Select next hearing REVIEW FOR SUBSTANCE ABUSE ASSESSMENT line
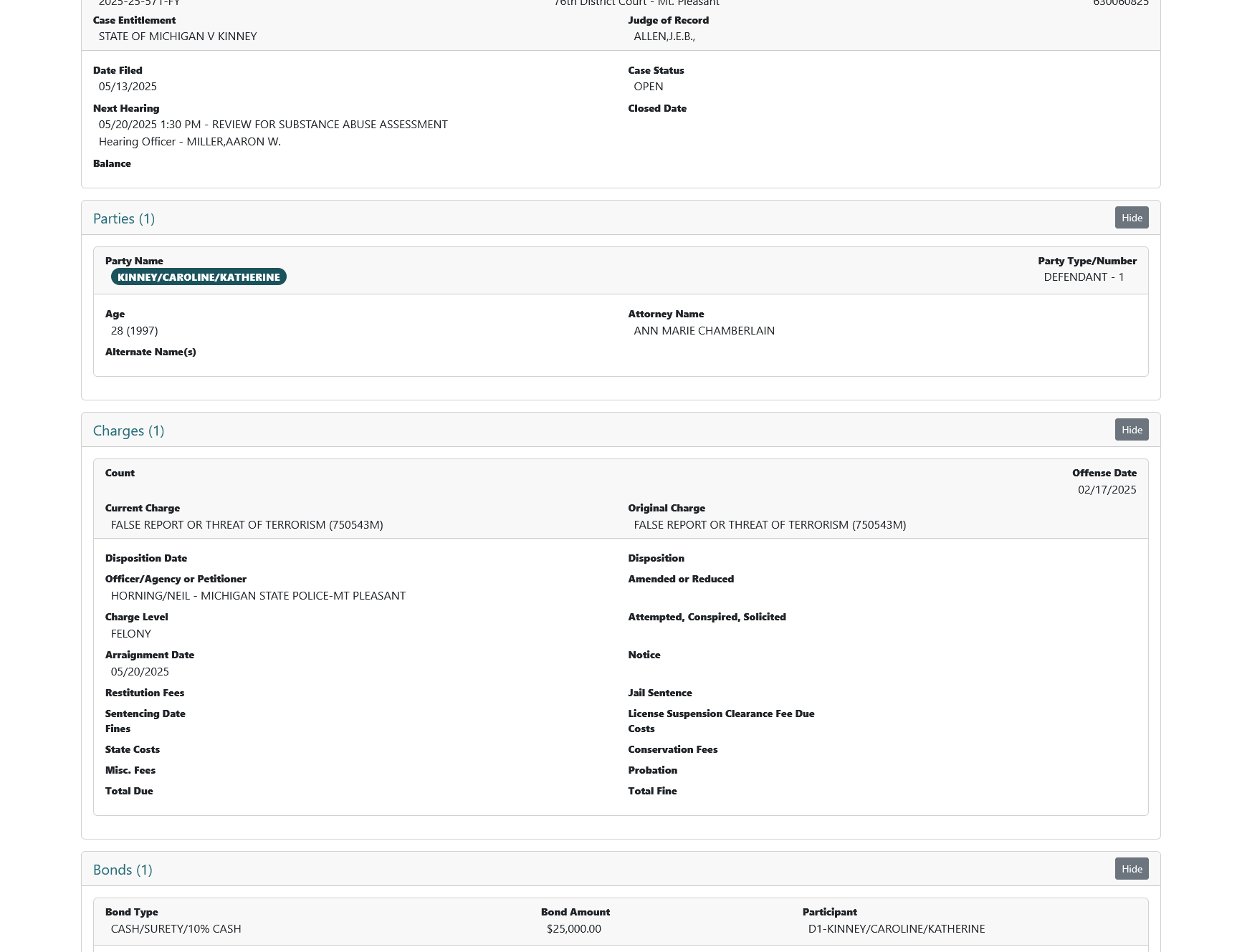The image size is (1237, 952). click(273, 125)
